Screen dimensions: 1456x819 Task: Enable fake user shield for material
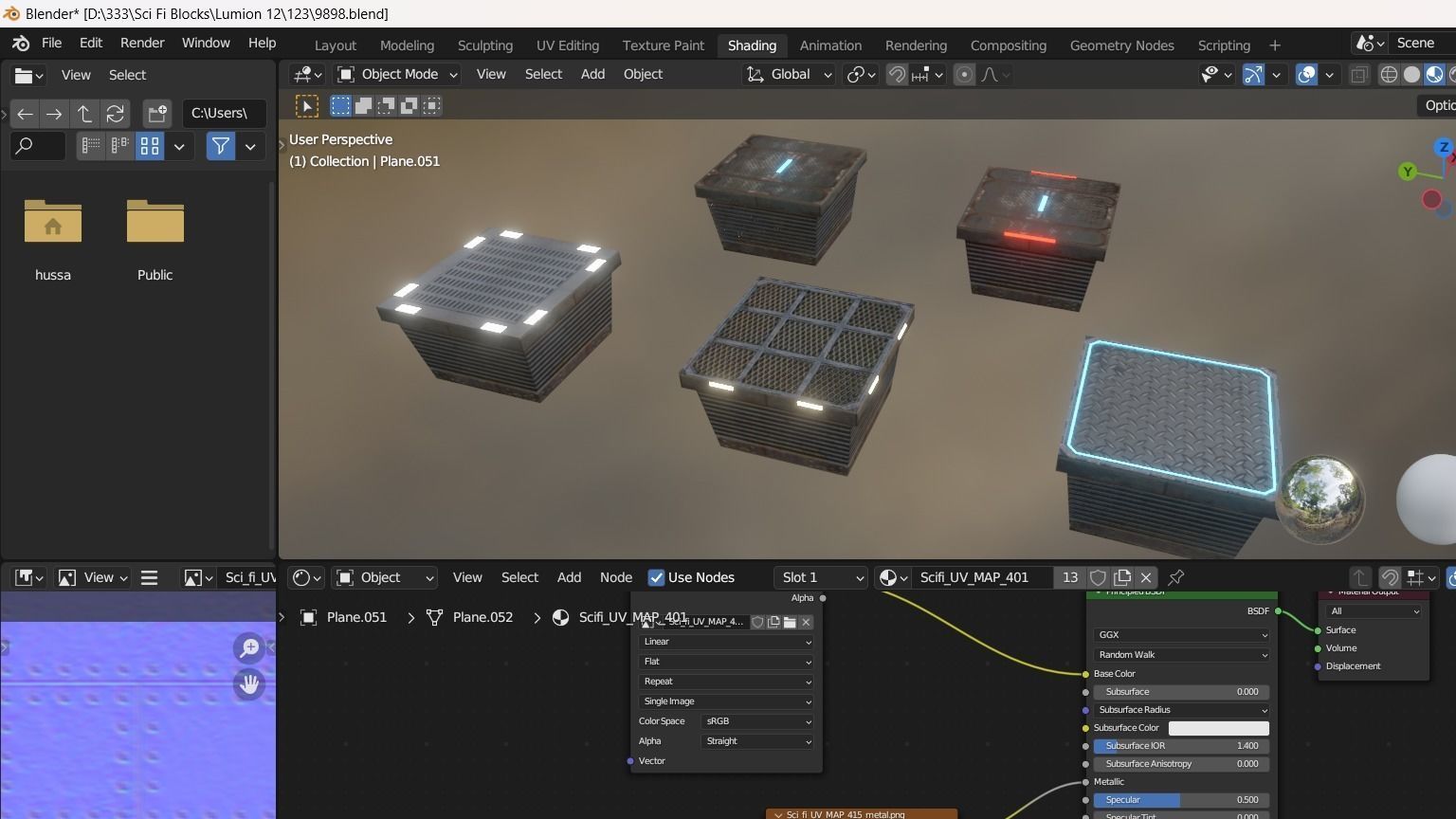click(1099, 577)
